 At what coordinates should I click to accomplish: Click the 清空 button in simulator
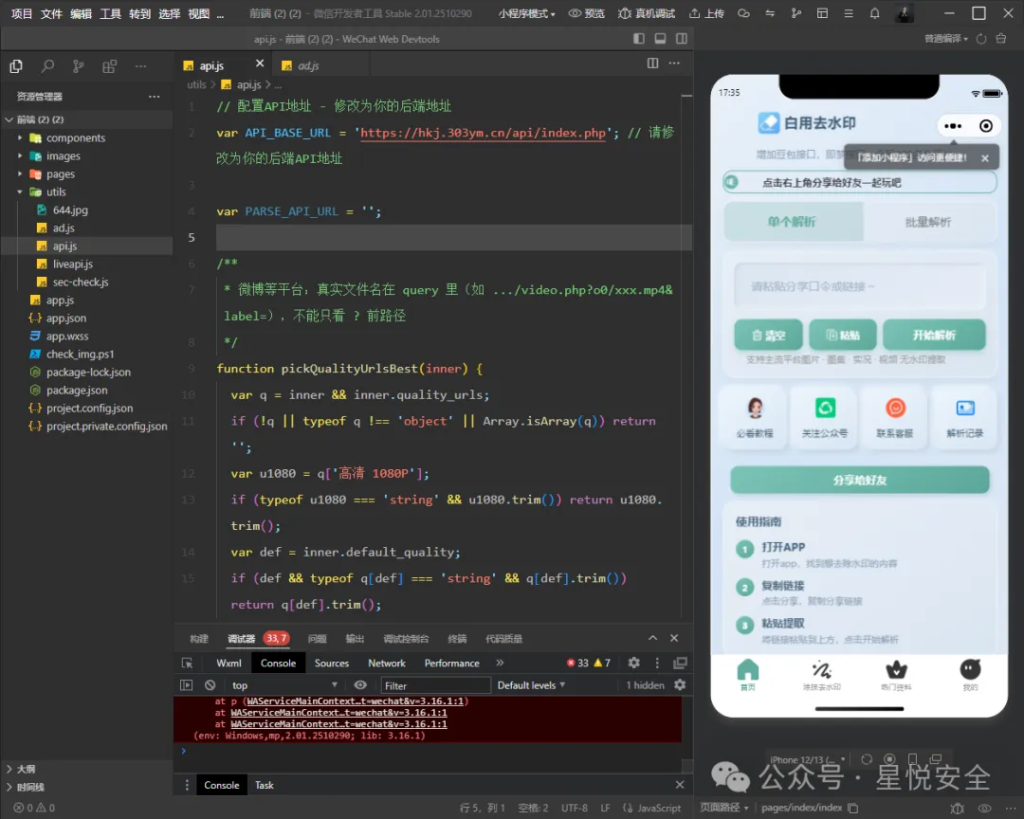point(768,335)
